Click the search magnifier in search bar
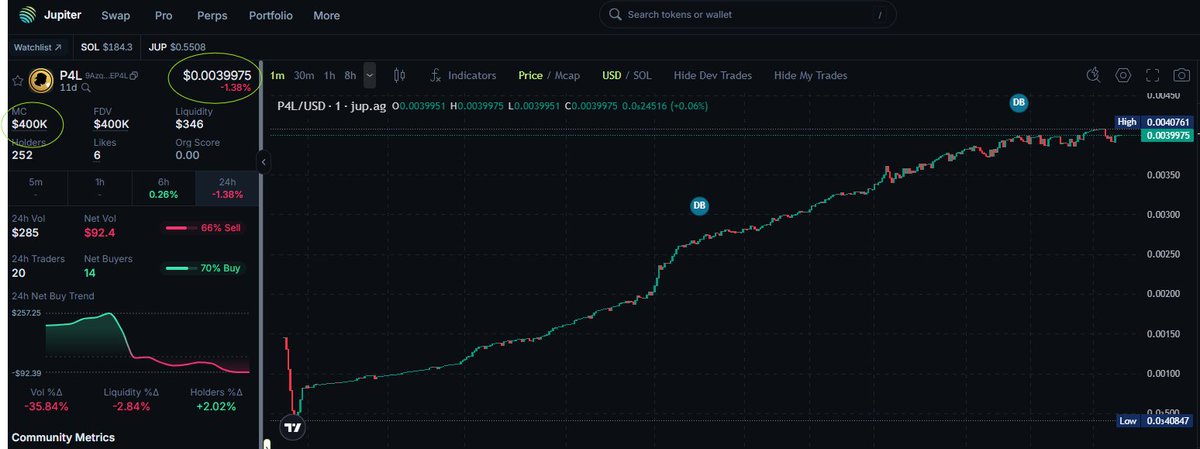 click(616, 16)
